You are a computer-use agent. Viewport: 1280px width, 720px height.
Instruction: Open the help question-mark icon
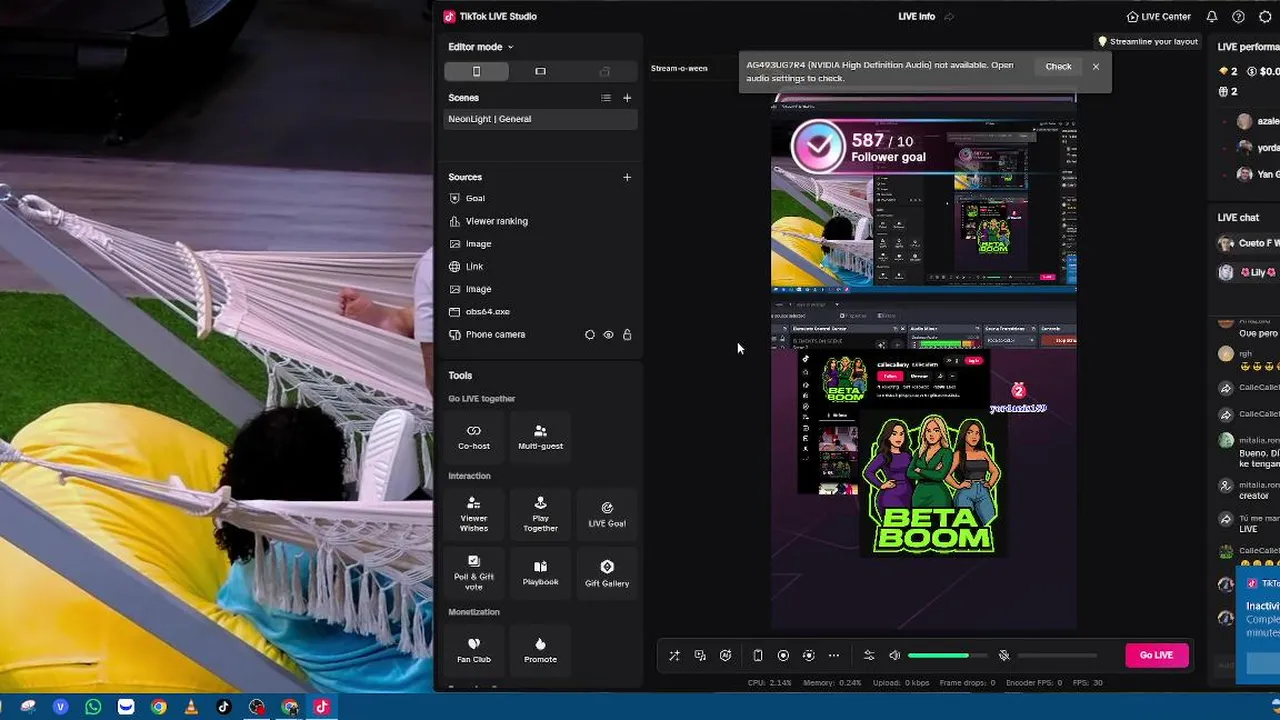coord(1238,16)
